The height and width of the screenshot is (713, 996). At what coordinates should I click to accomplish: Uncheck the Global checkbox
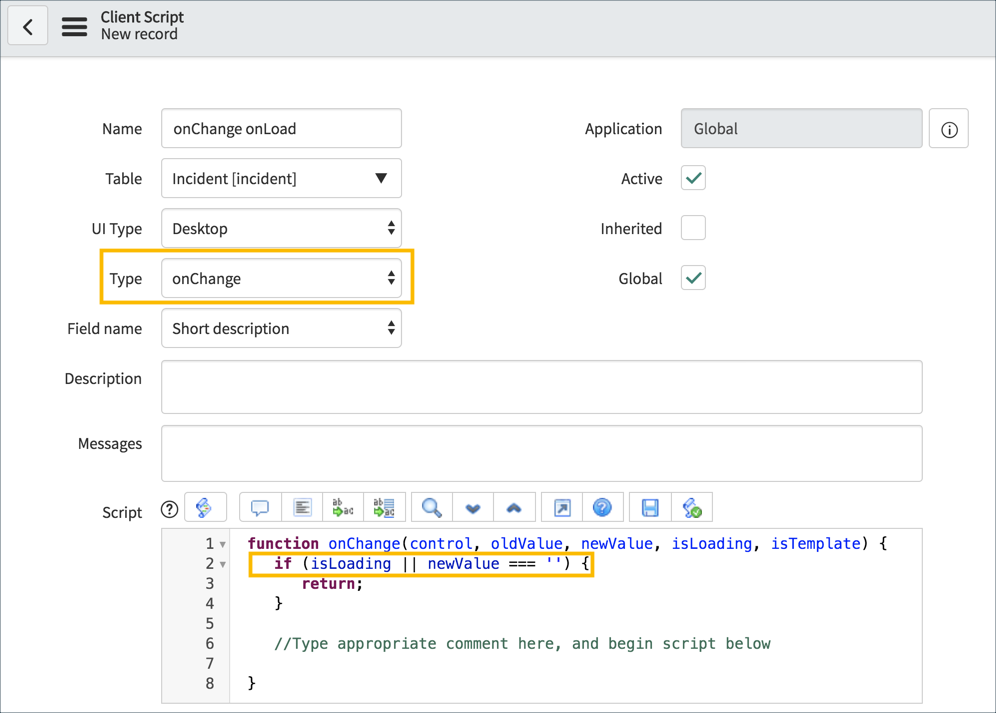click(693, 278)
